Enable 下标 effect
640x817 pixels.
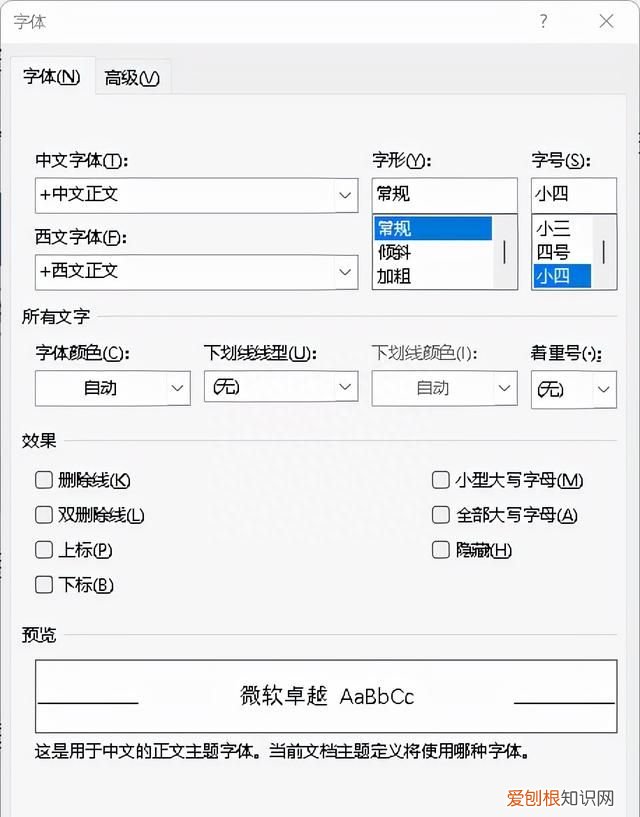click(x=44, y=585)
